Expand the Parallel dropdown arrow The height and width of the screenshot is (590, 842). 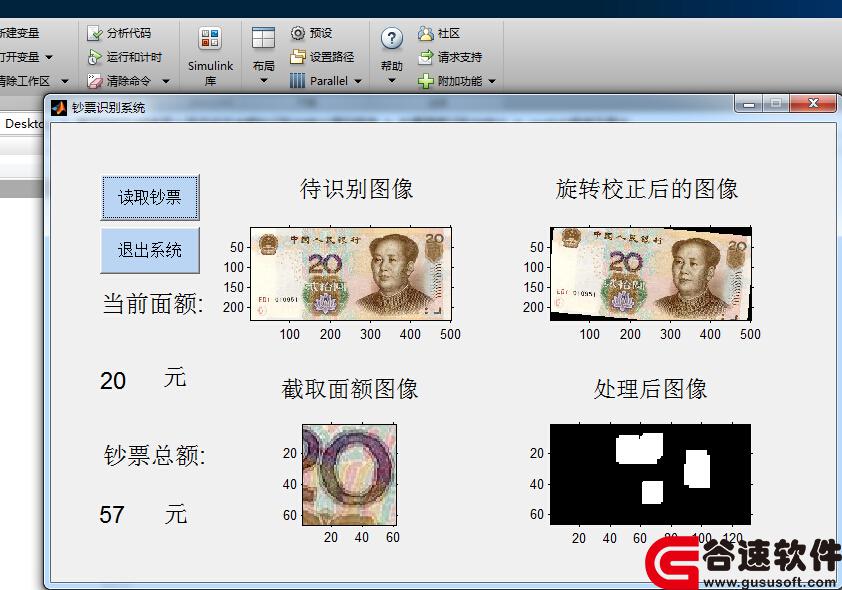pyautogui.click(x=358, y=82)
